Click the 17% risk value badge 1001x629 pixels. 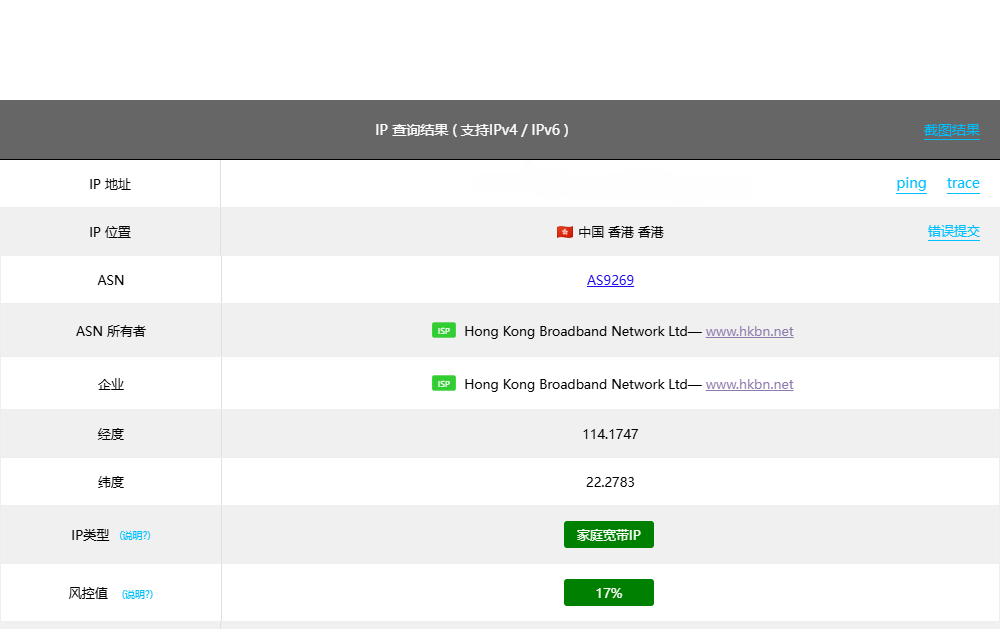[x=608, y=593]
